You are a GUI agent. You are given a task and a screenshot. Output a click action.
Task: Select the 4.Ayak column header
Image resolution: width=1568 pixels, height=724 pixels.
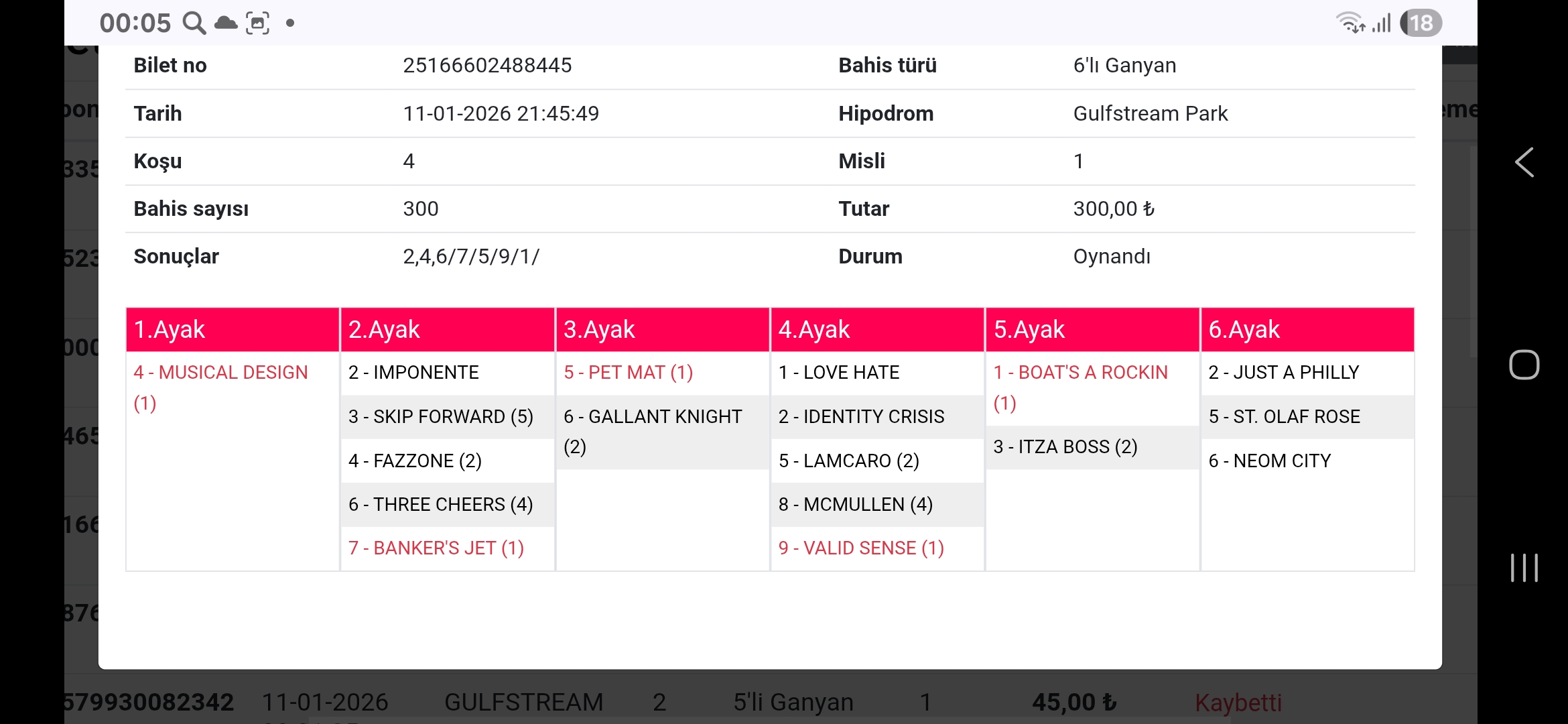tap(877, 329)
